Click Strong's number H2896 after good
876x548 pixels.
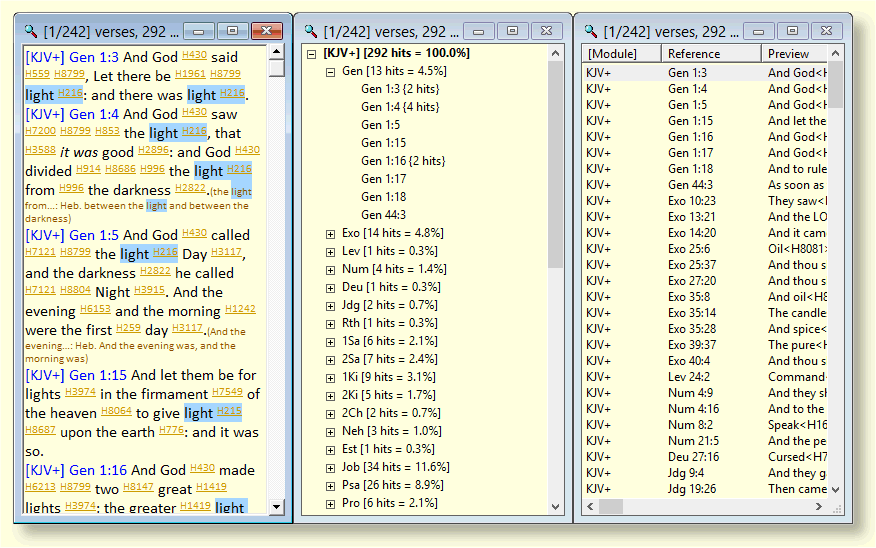[x=154, y=150]
